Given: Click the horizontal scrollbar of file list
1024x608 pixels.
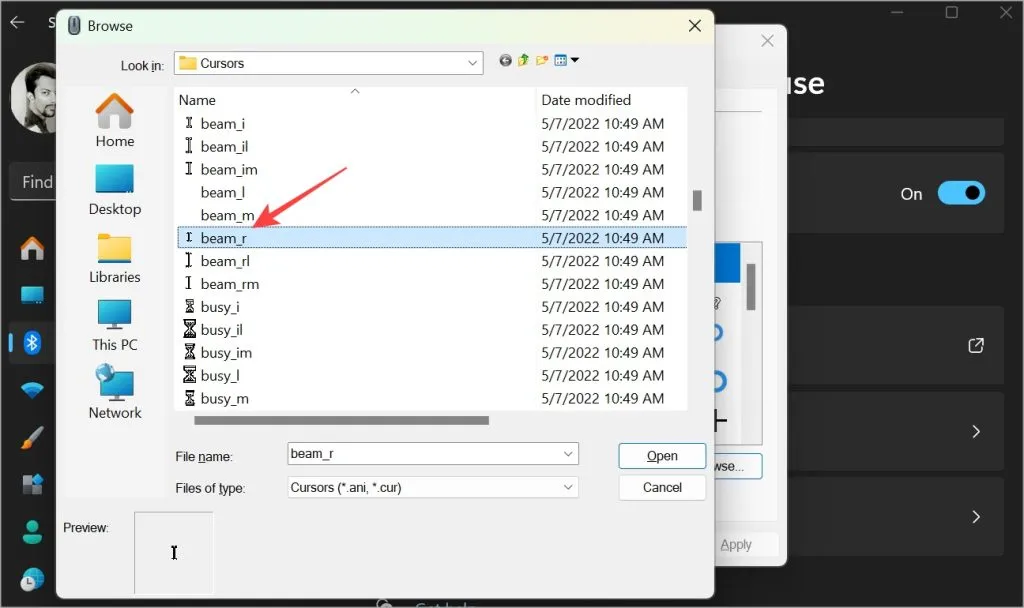Looking at the screenshot, I should pos(342,421).
